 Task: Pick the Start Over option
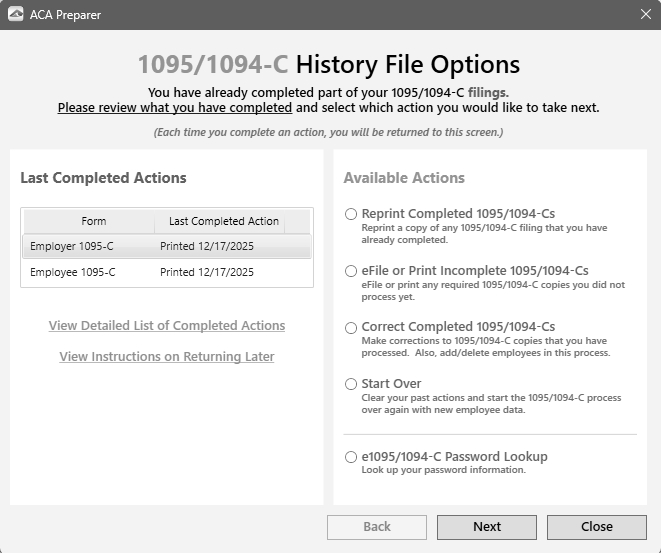click(350, 384)
